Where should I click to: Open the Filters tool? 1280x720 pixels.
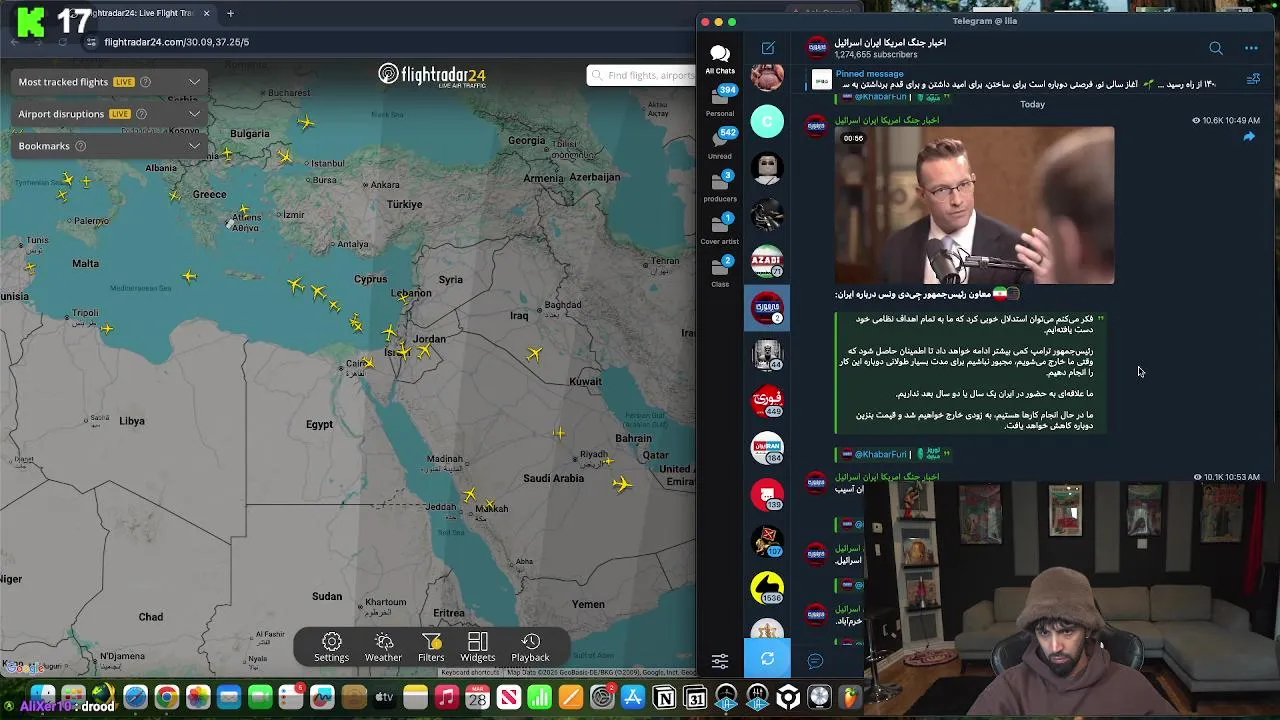tap(431, 647)
